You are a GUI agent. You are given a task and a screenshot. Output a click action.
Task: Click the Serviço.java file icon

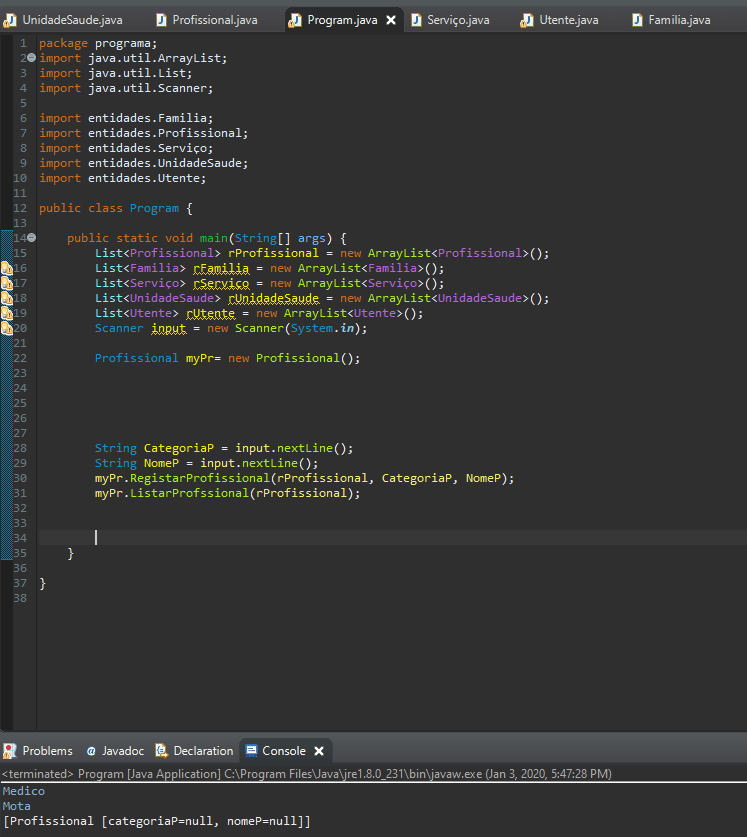tap(416, 20)
